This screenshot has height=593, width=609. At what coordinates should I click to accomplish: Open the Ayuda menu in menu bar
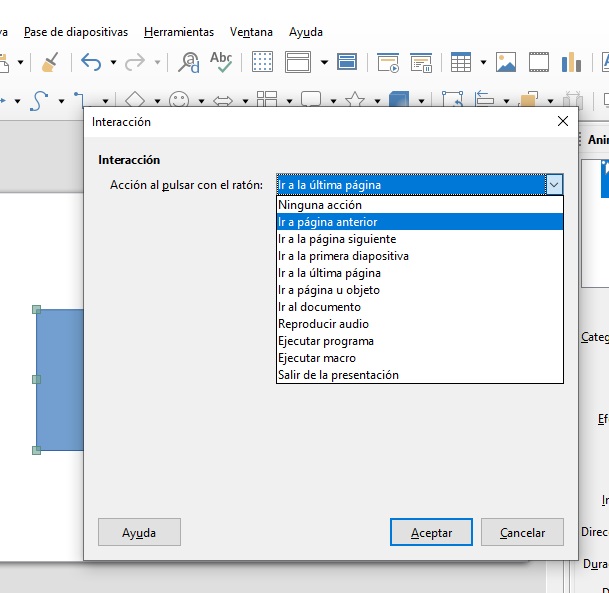[x=306, y=32]
